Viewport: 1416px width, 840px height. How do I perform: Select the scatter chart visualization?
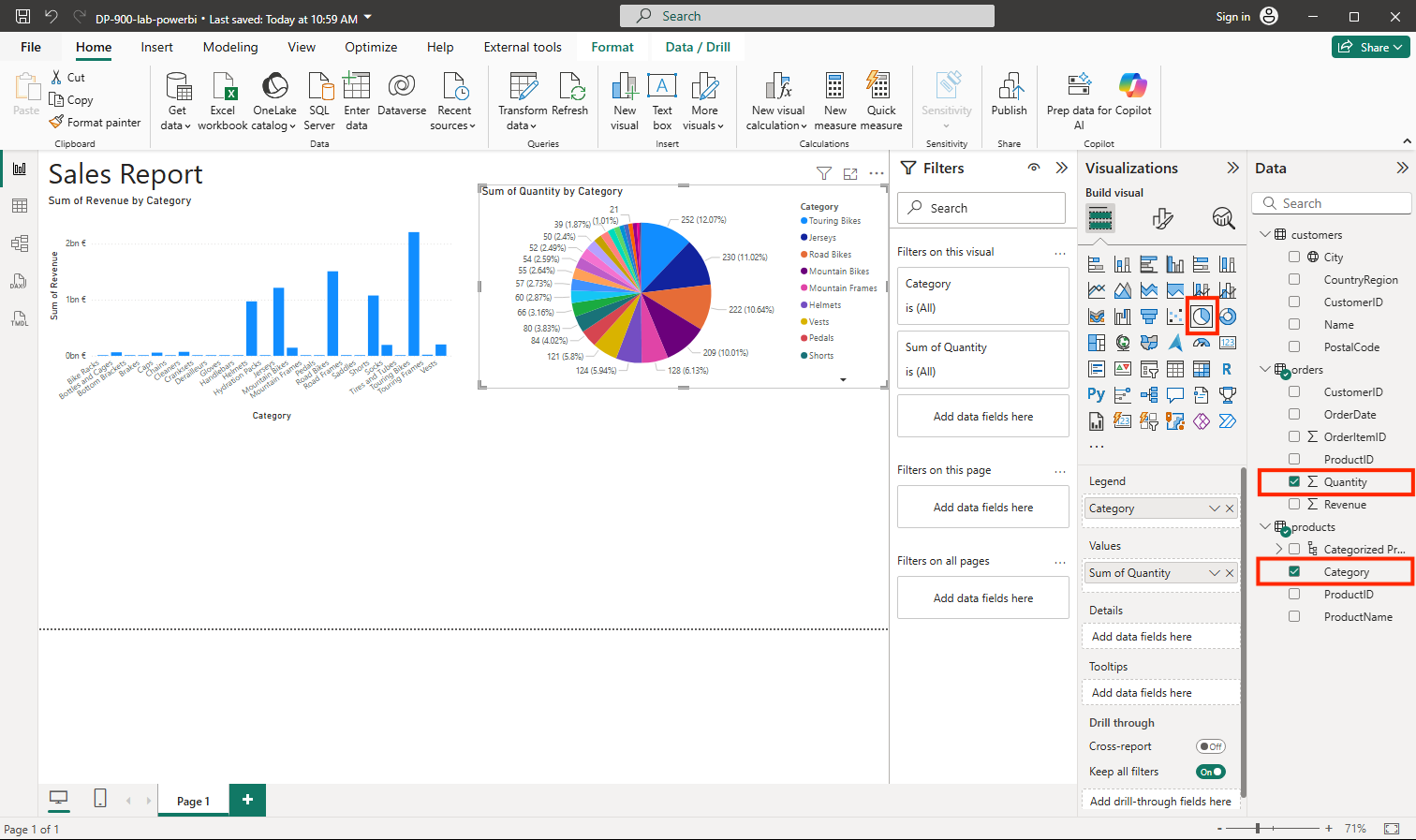(x=1175, y=317)
